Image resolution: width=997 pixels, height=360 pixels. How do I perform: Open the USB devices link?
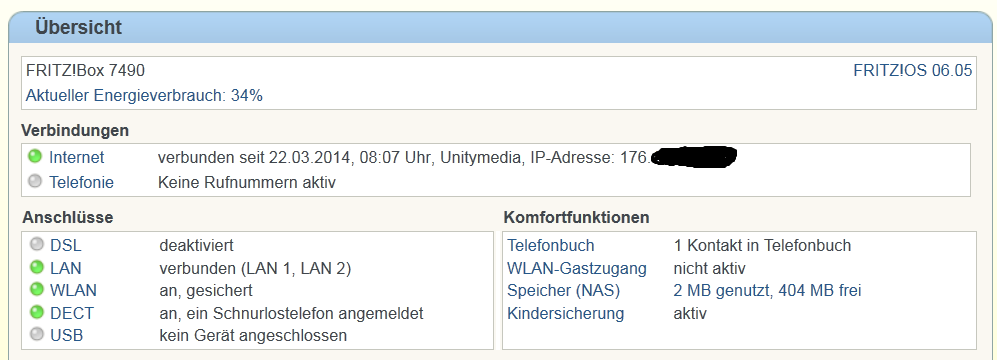[x=67, y=336]
